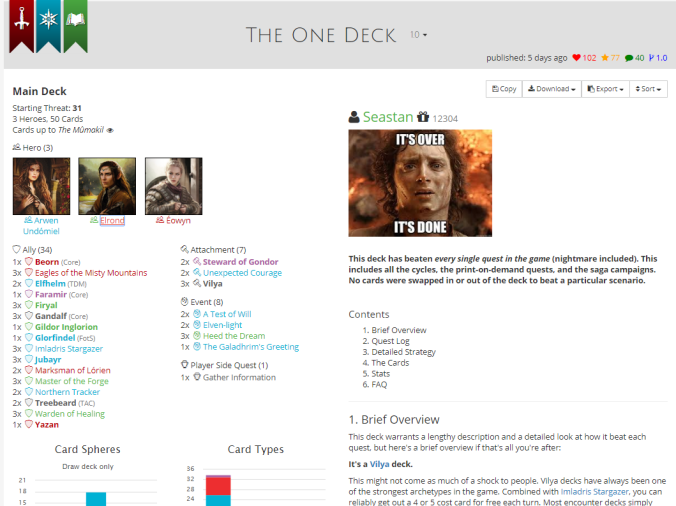Open The Galadhrim's Greeting card link
This screenshot has width=676, height=506.
pyautogui.click(x=251, y=347)
